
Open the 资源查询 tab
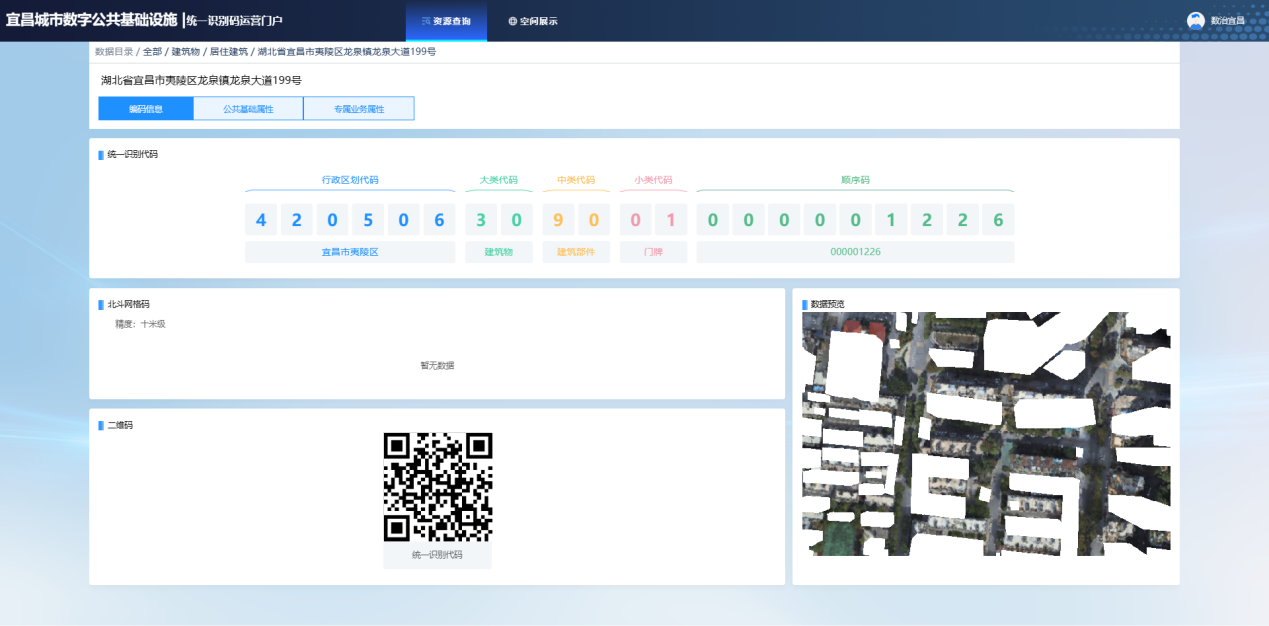[446, 21]
